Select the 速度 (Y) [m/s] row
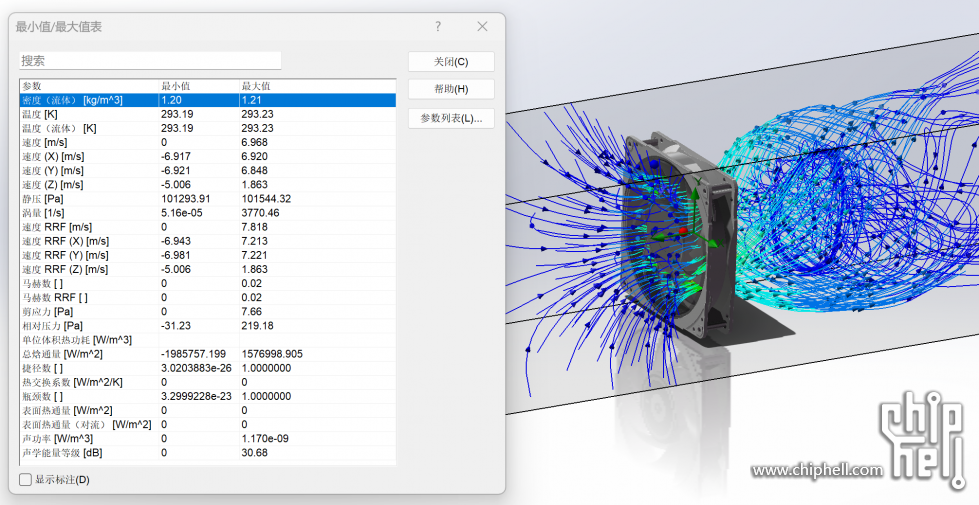Viewport: 979px width, 505px height. (208, 170)
